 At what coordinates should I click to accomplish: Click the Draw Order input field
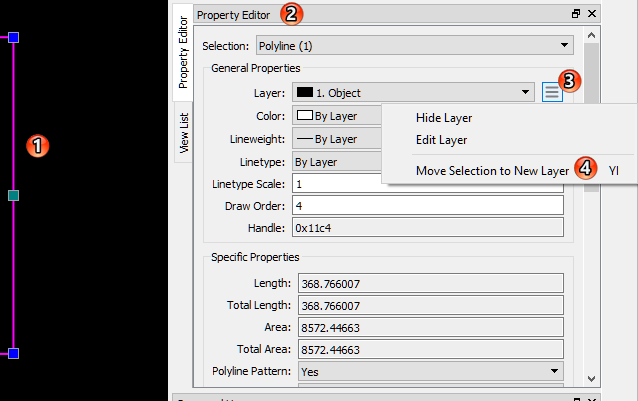click(x=427, y=206)
